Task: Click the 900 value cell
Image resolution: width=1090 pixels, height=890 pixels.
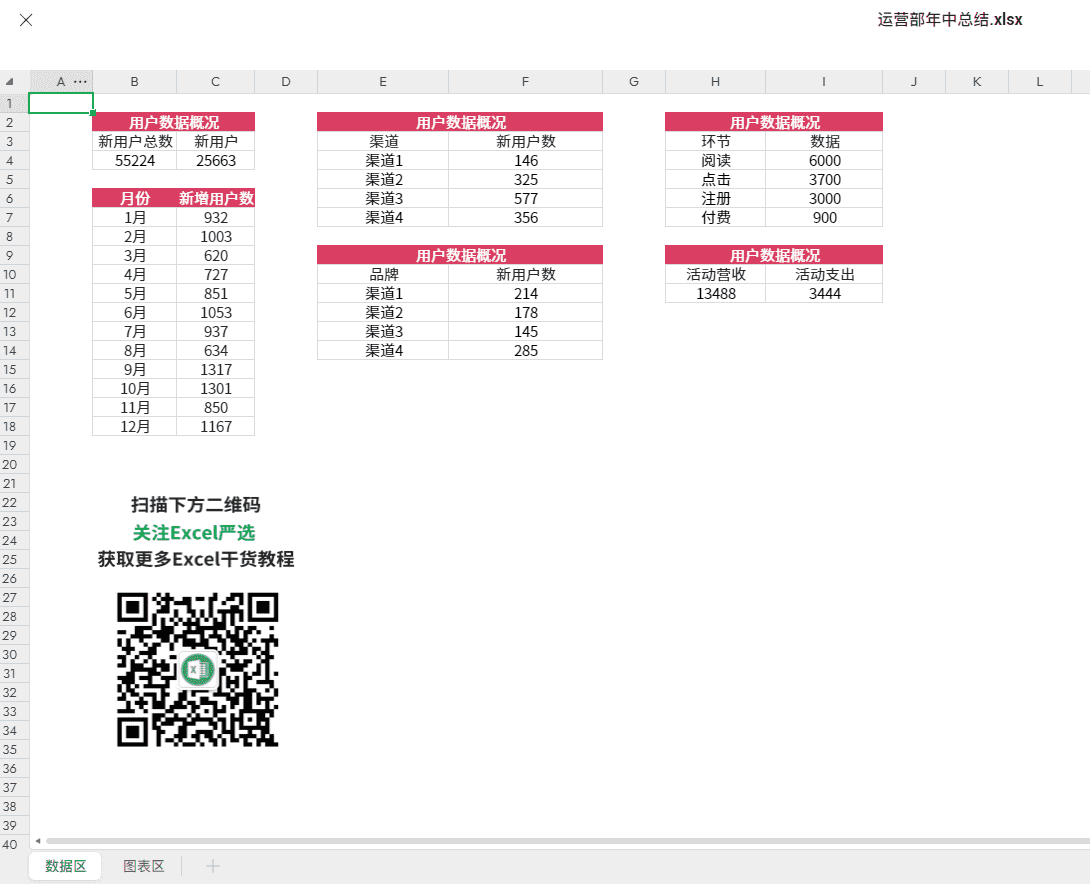Action: point(824,218)
